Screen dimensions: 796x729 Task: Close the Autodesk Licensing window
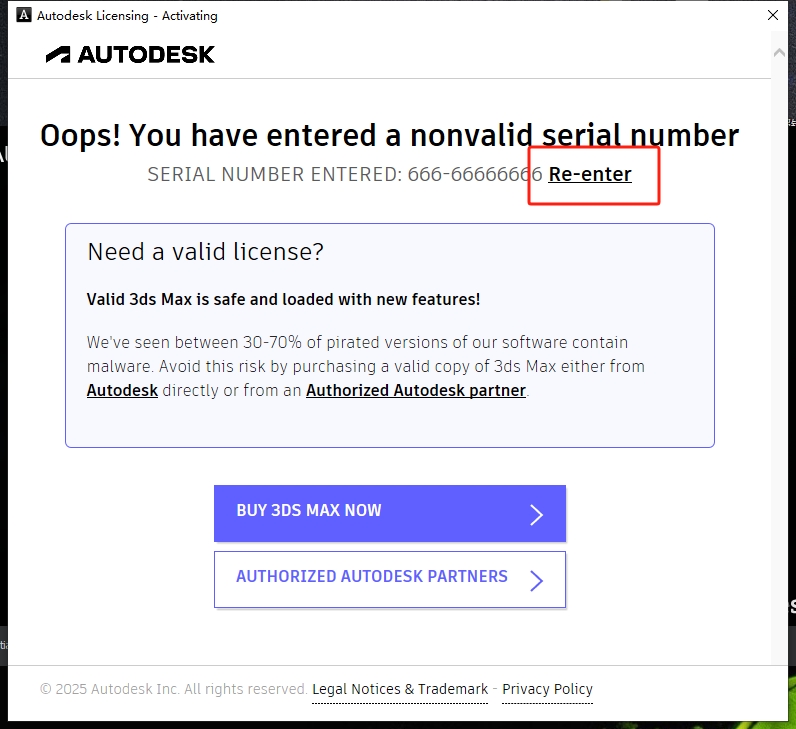pos(773,15)
